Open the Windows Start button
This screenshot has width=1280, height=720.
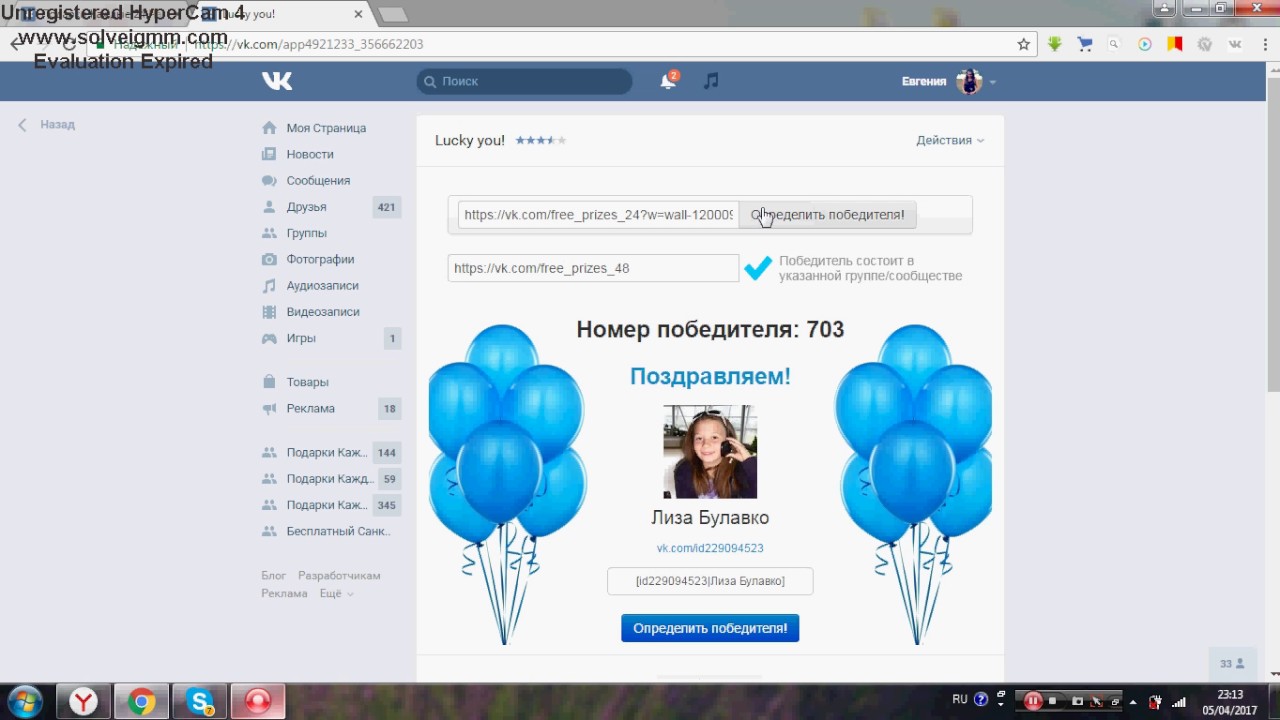tap(24, 701)
